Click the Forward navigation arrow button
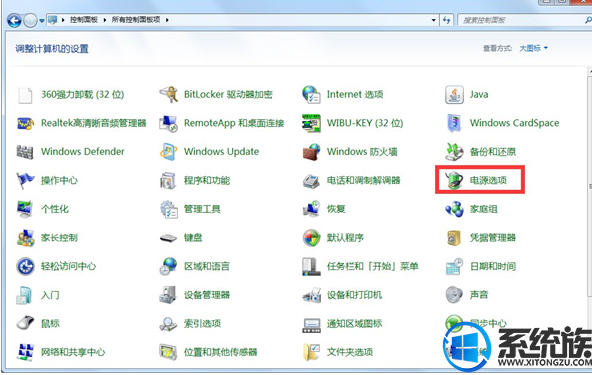This screenshot has width=592, height=375. click(30, 20)
